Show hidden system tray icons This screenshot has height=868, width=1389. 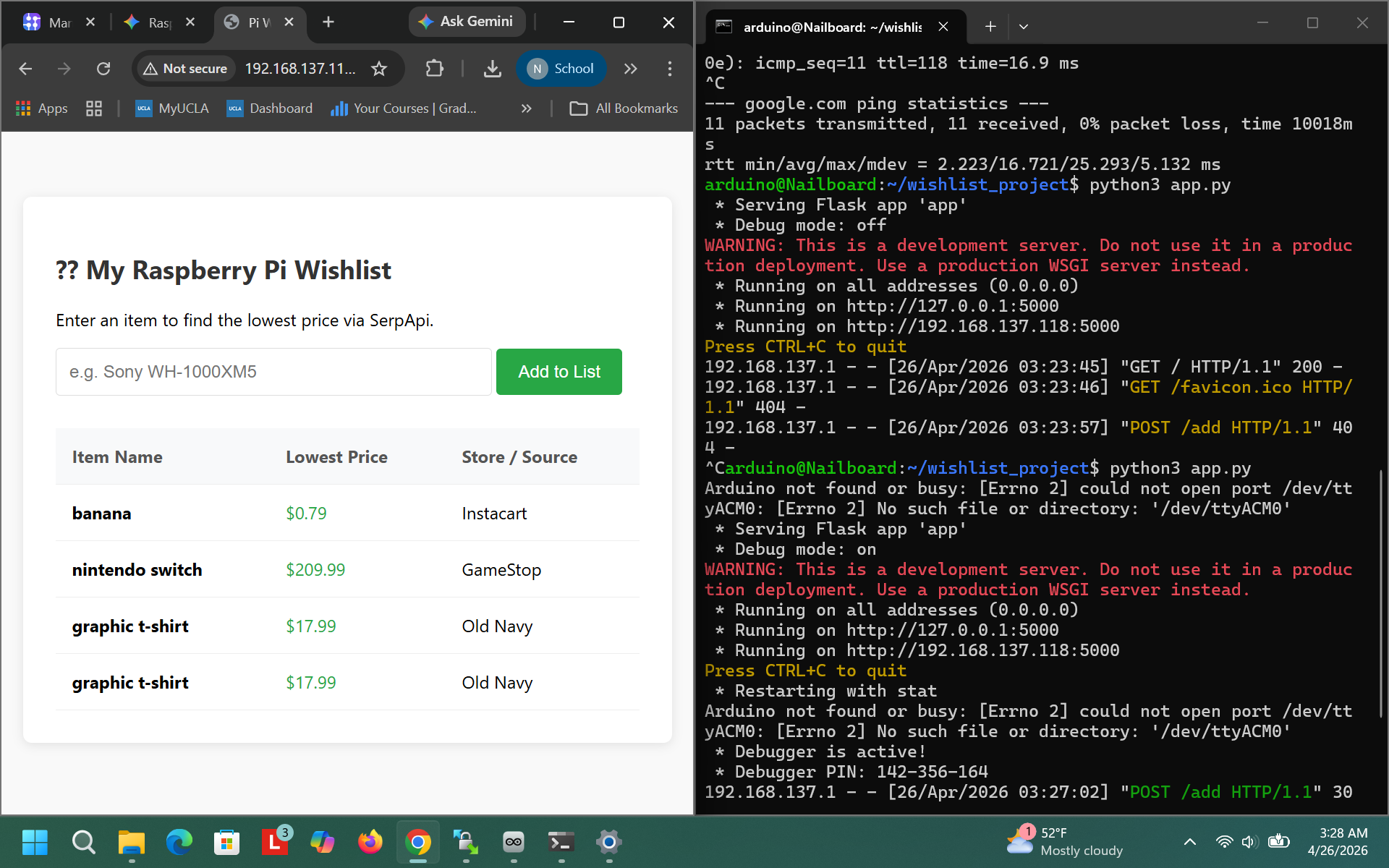(x=1189, y=842)
